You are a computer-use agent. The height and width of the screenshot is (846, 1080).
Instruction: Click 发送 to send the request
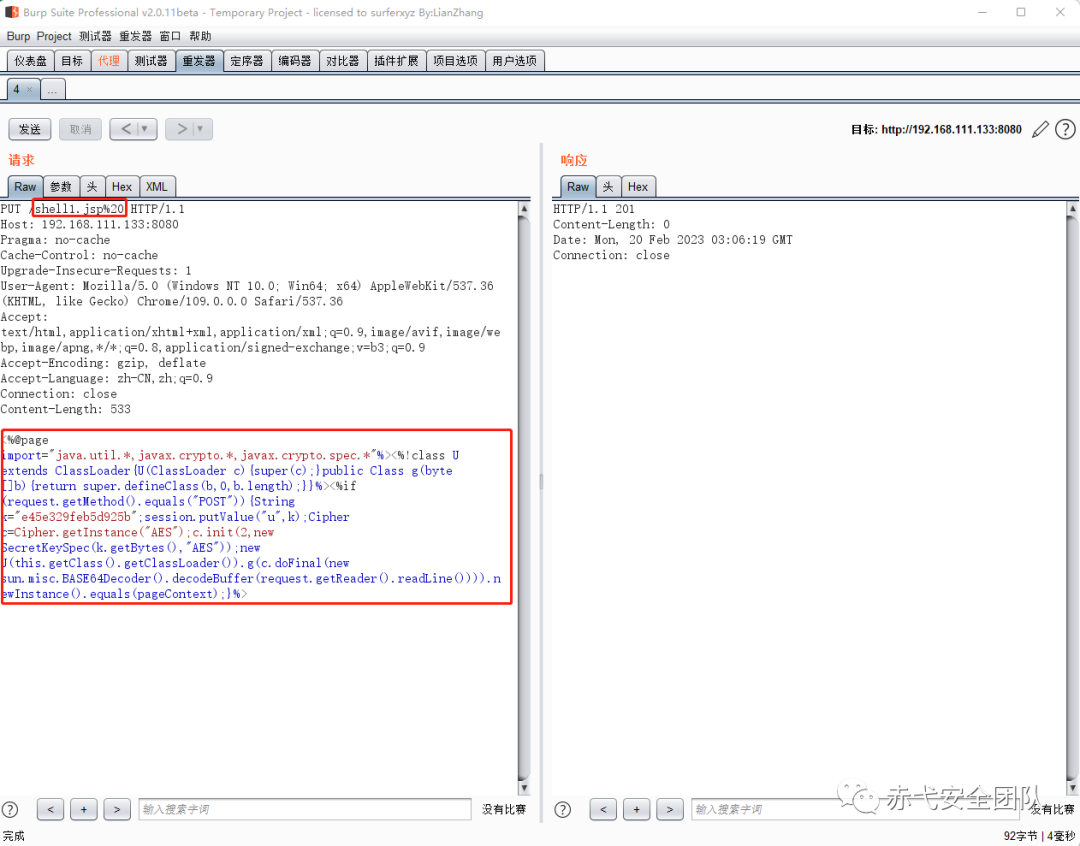click(x=30, y=129)
